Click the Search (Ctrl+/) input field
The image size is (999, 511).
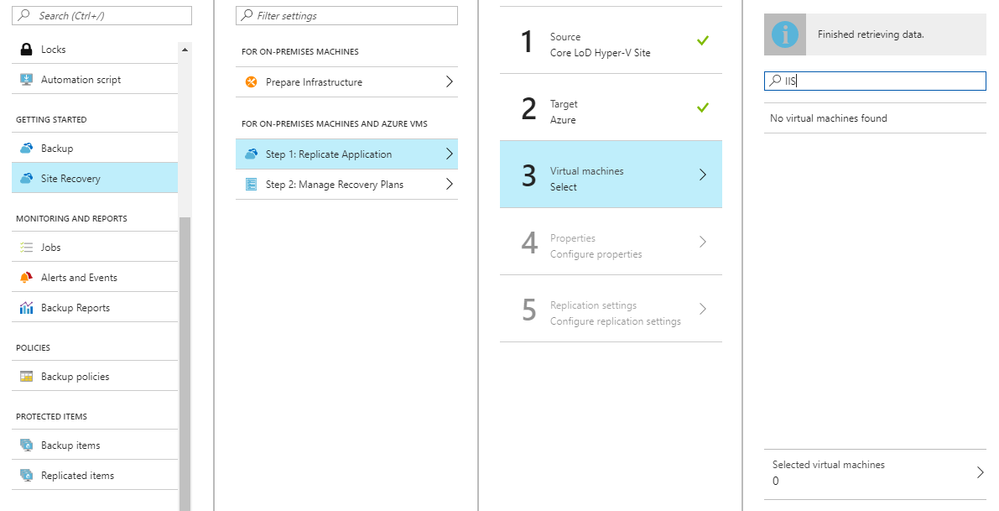102,15
